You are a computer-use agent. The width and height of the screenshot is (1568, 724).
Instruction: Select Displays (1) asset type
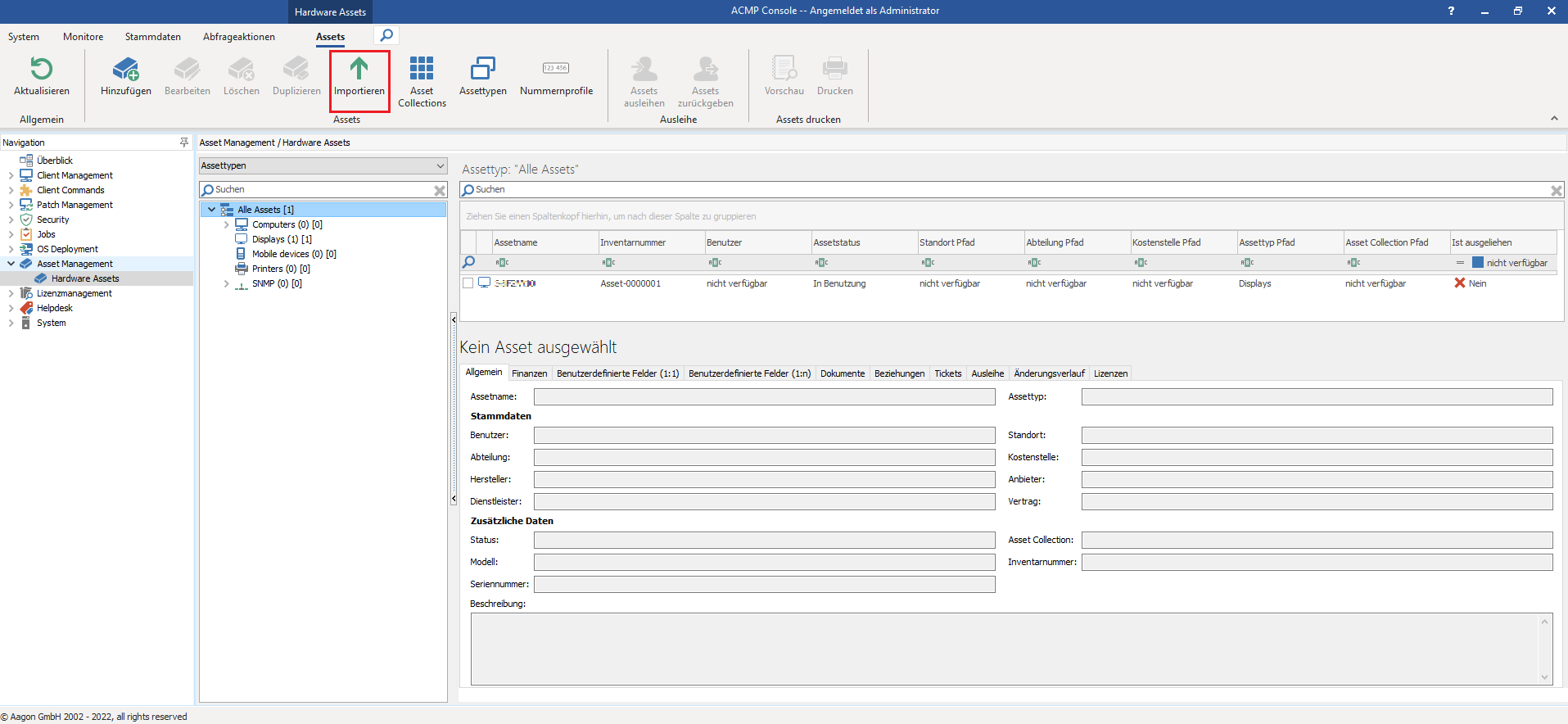pos(282,239)
